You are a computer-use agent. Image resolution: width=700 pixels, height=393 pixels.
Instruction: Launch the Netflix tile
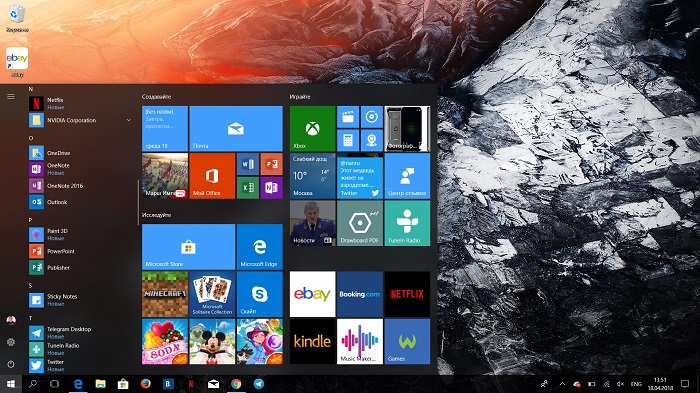[407, 294]
